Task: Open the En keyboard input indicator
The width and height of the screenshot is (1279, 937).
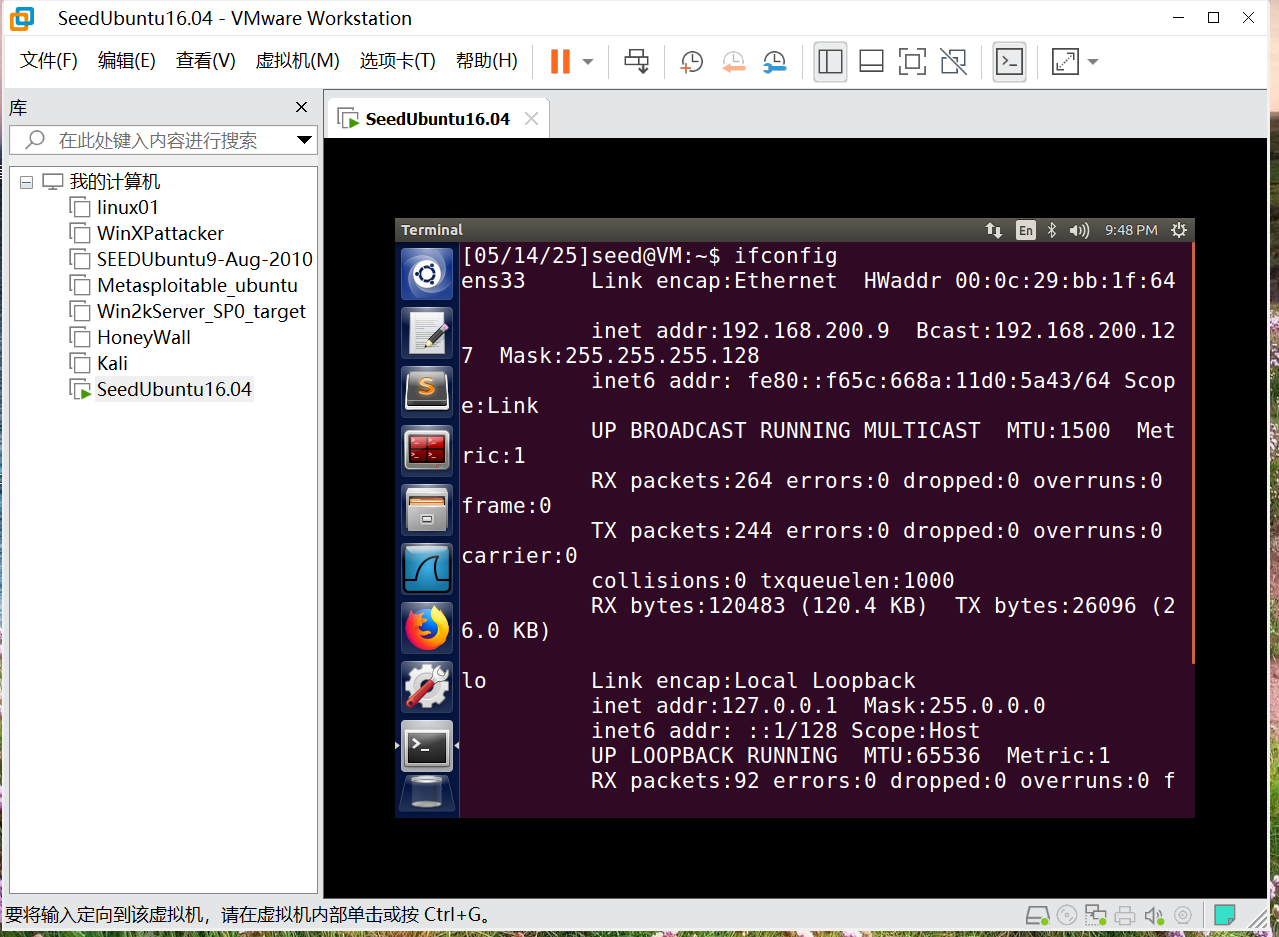Action: pos(1026,230)
